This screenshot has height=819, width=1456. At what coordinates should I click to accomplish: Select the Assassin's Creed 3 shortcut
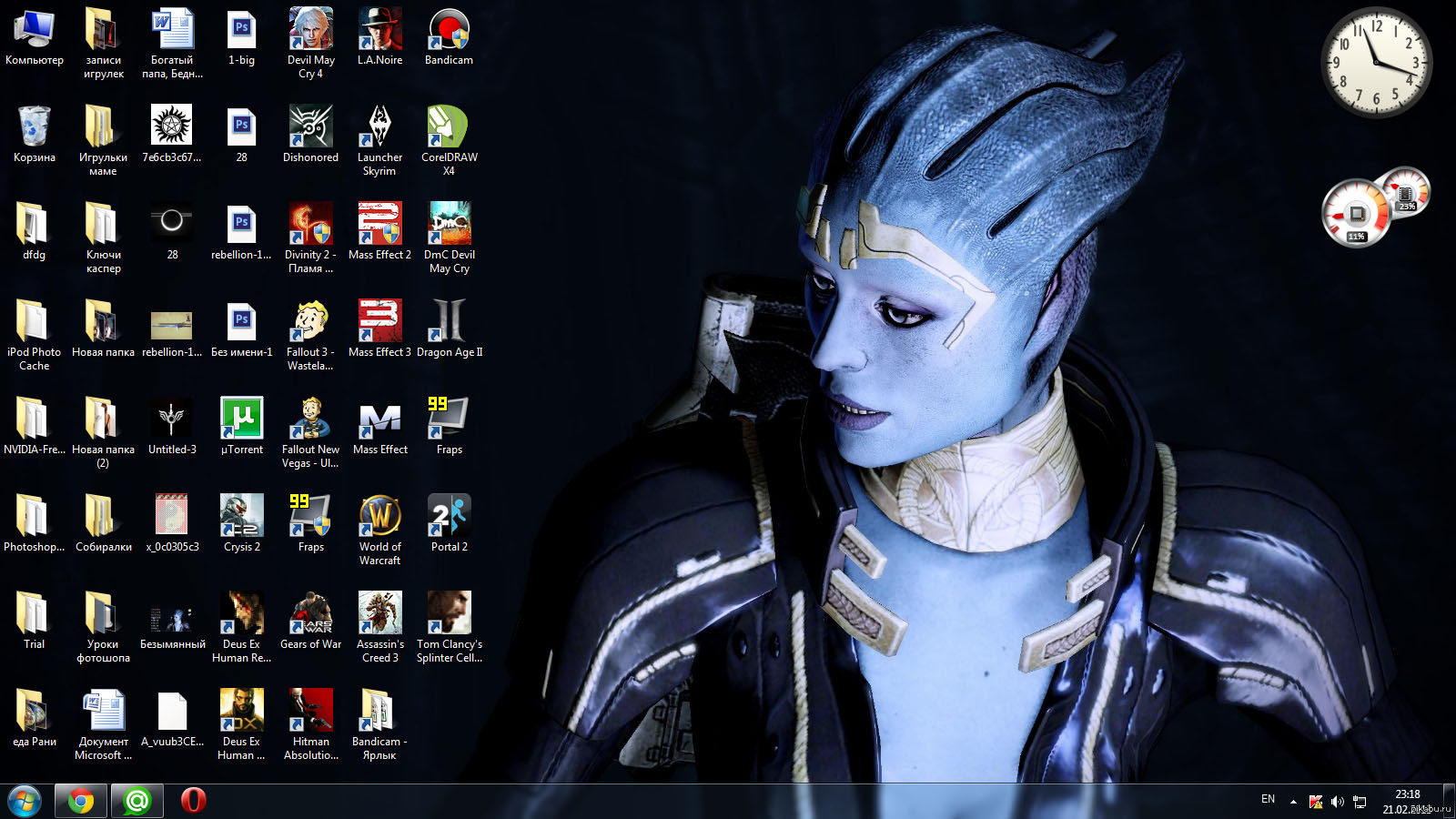point(380,627)
